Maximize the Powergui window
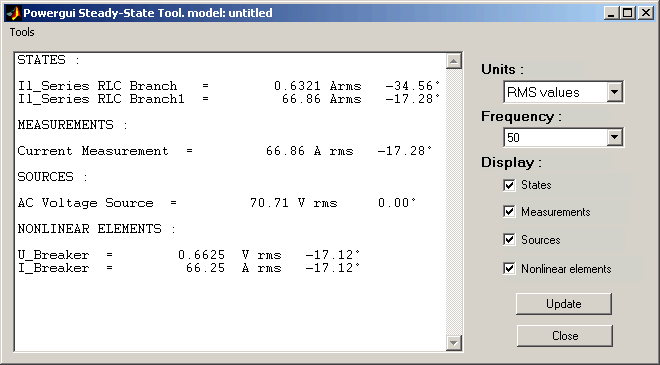The width and height of the screenshot is (660, 365). [x=627, y=13]
